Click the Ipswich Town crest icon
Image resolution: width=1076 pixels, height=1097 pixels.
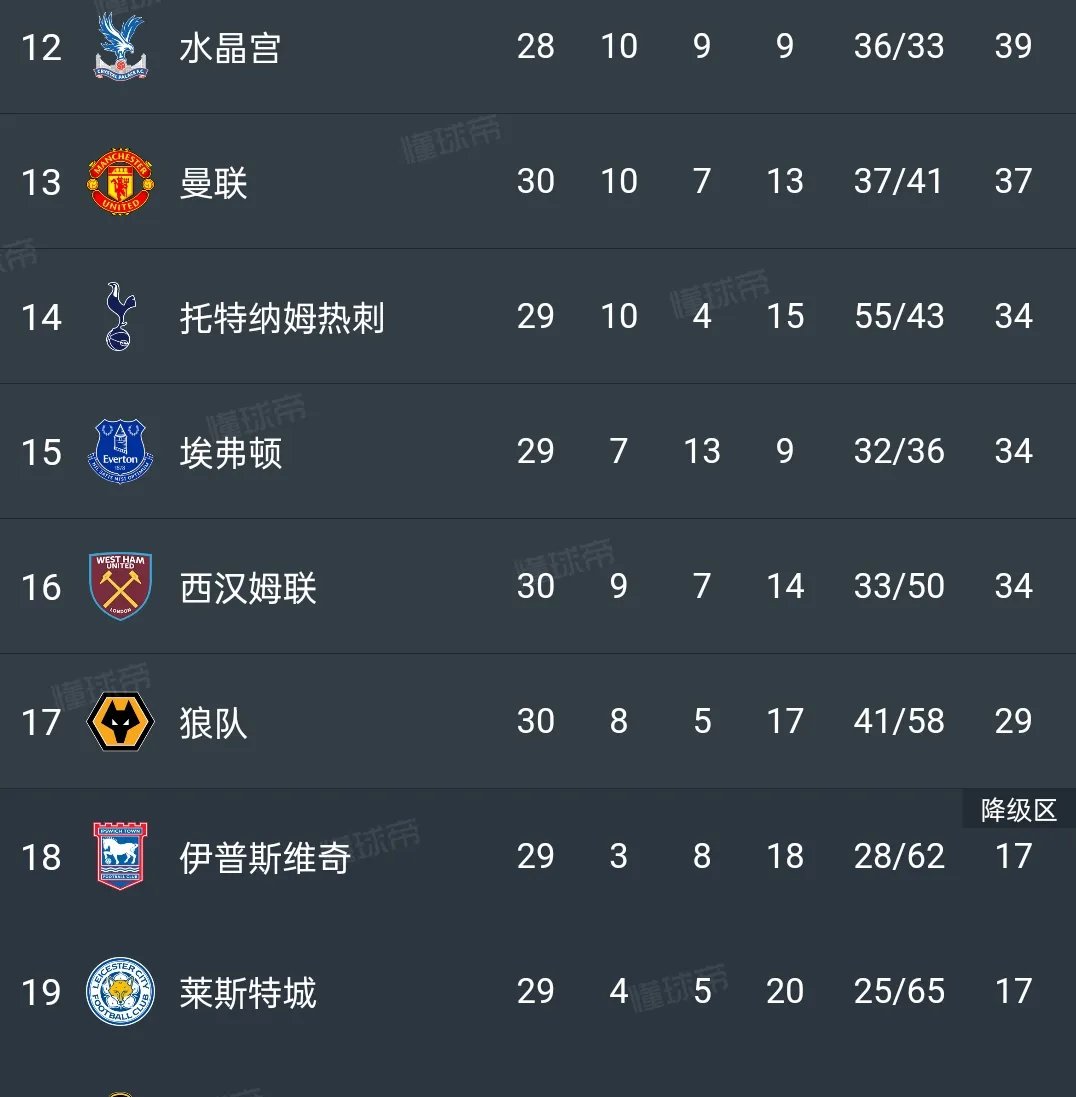[119, 857]
